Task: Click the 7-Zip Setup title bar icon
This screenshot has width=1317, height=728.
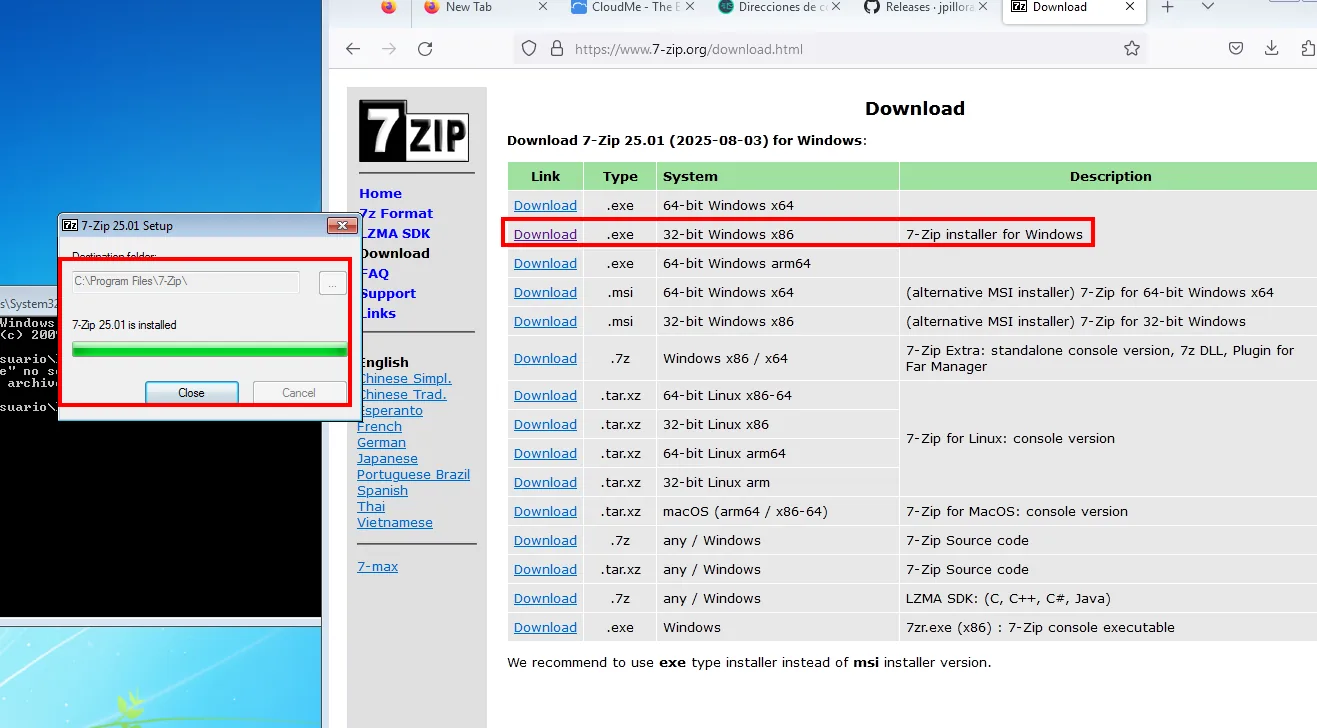Action: coord(70,225)
